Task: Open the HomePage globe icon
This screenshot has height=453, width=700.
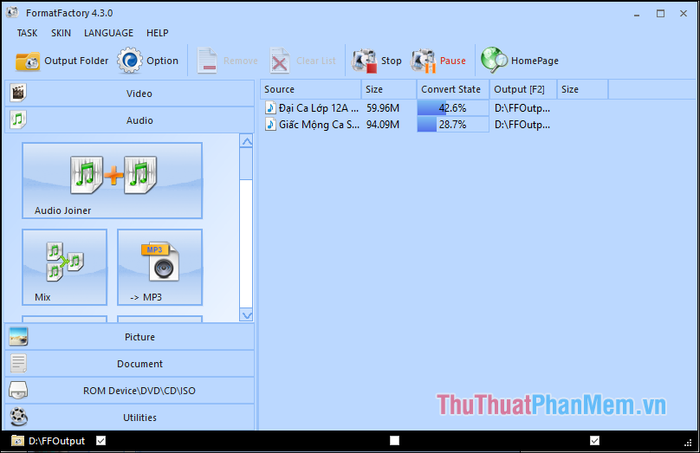Action: pos(494,60)
